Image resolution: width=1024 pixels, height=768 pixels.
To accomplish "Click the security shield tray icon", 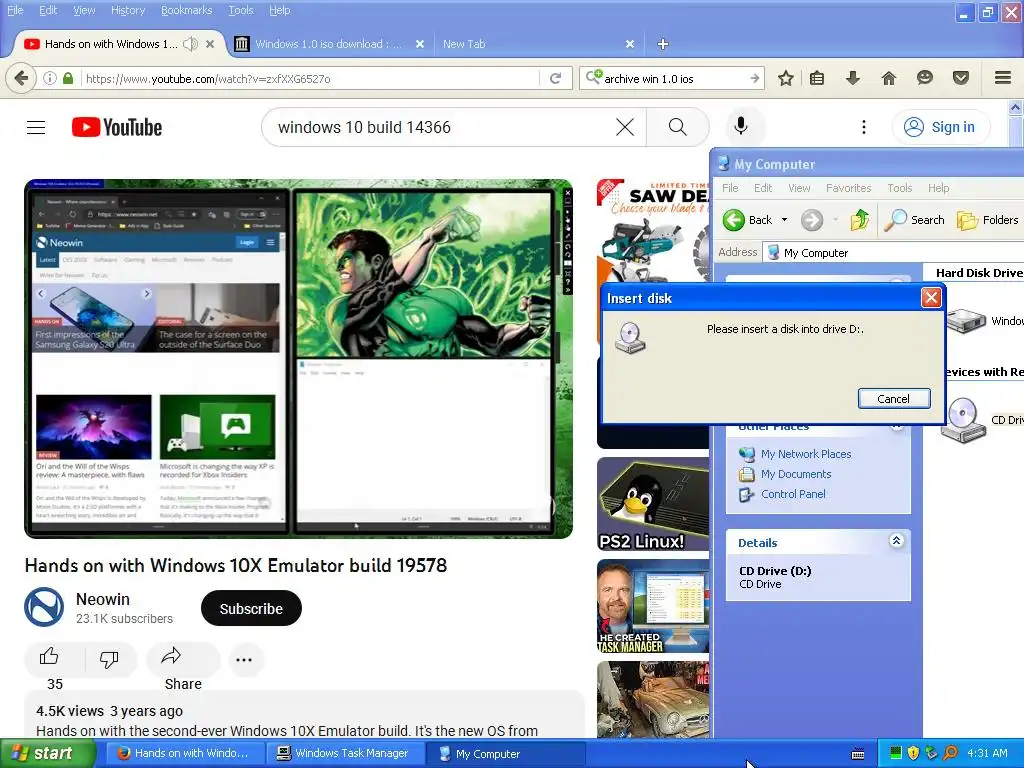I will click(913, 754).
